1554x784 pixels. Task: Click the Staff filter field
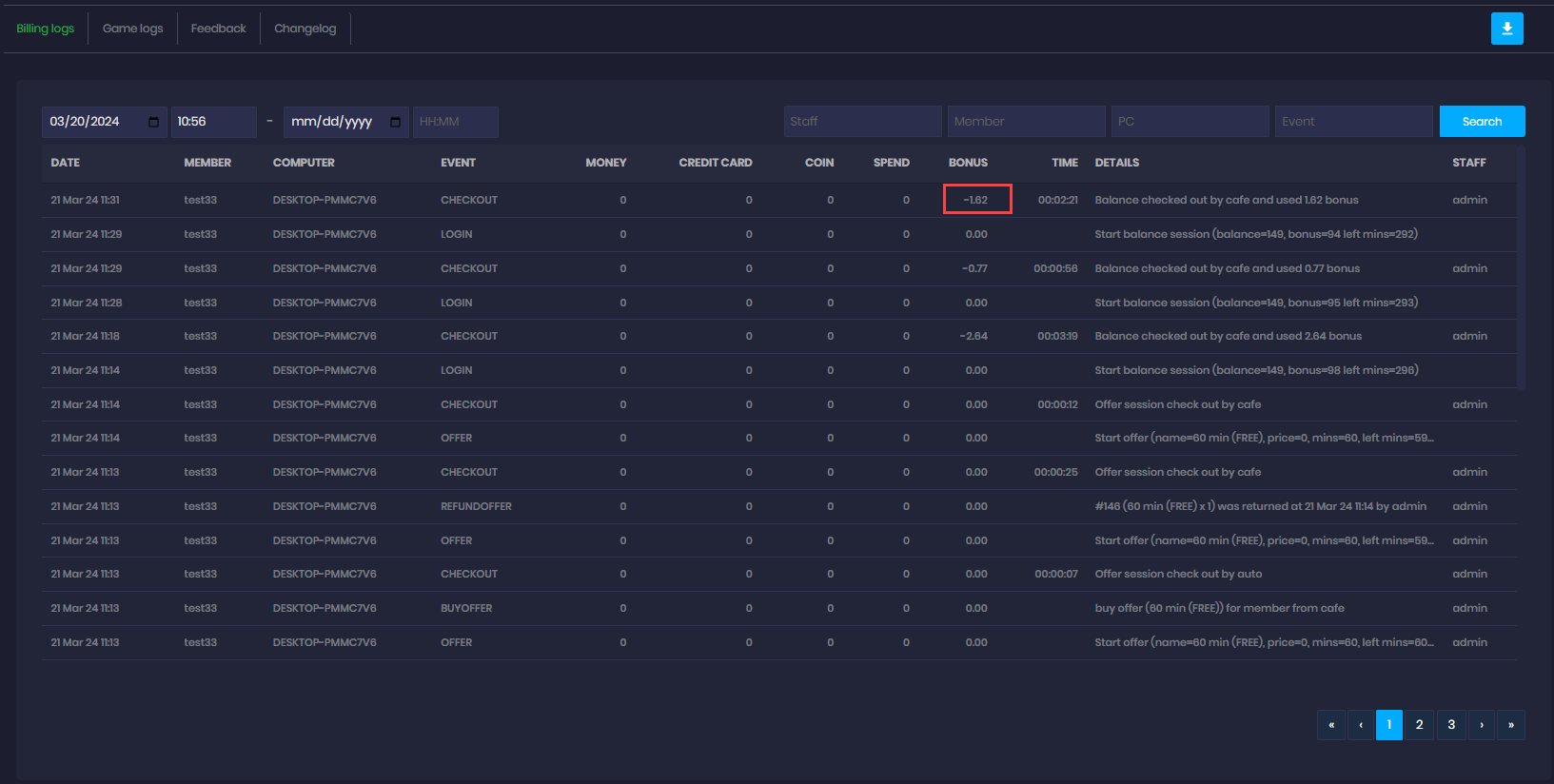(862, 122)
